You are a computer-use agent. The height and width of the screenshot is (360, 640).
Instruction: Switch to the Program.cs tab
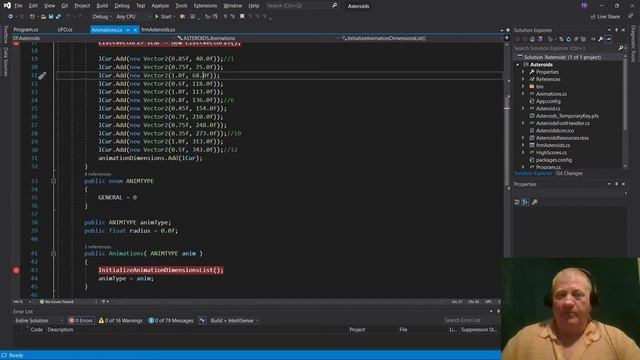coord(26,29)
